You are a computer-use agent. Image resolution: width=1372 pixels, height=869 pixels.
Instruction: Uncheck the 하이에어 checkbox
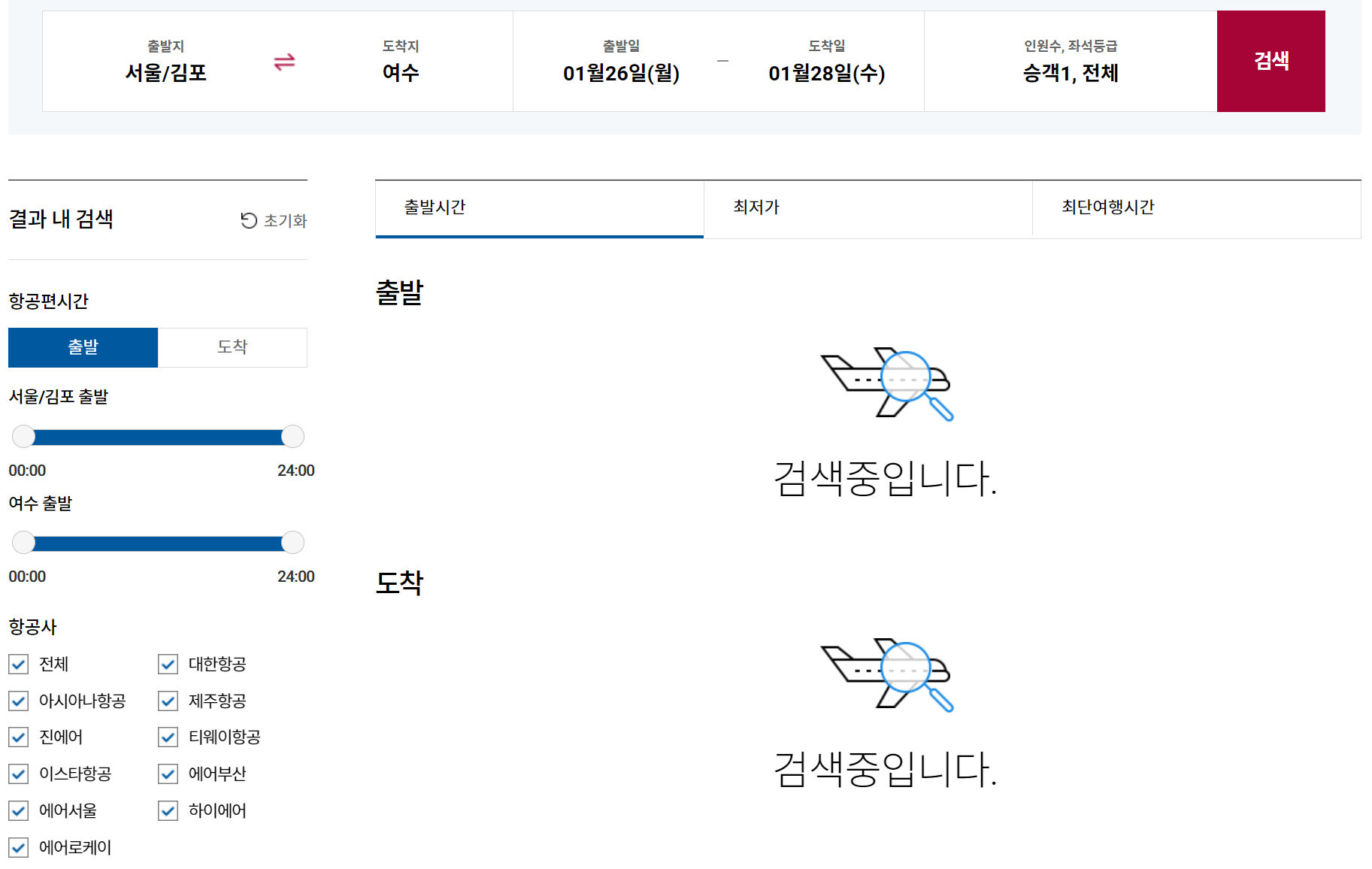coord(167,810)
